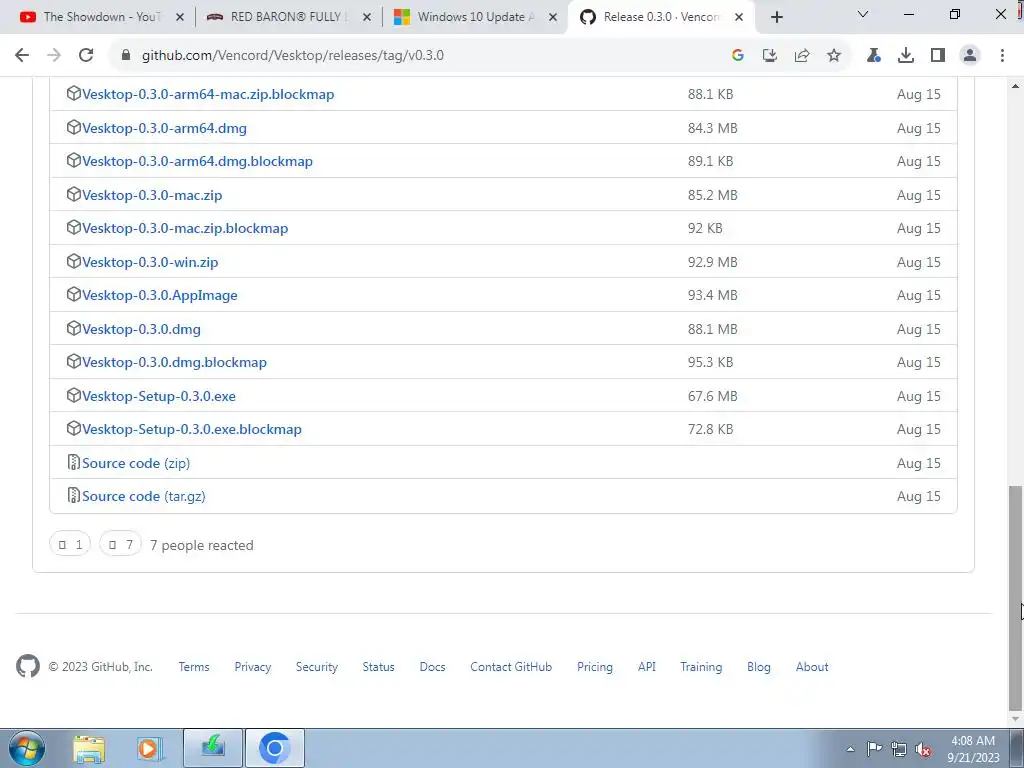Click zip file icon beside Source code (zip)
The width and height of the screenshot is (1024, 768).
coord(74,462)
